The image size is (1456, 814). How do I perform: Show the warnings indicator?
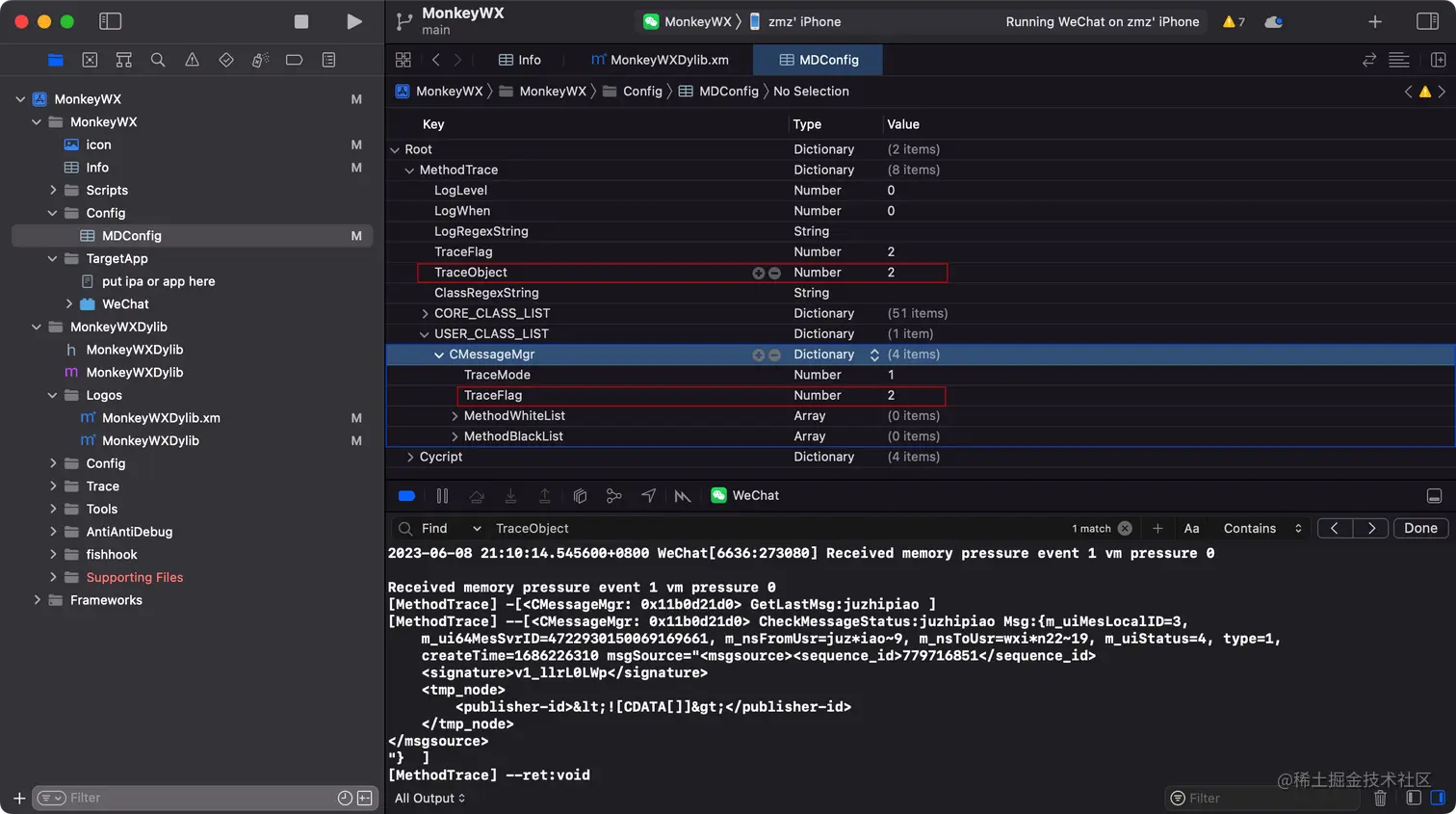tap(1234, 21)
